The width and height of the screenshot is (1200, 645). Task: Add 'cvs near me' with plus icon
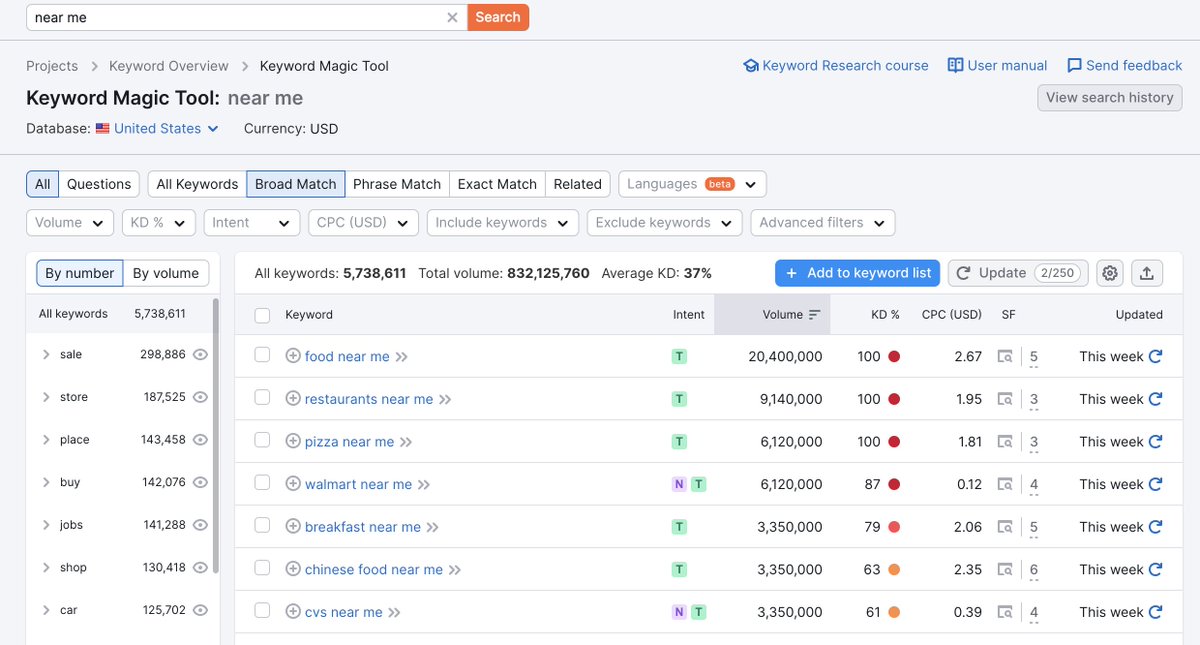pos(293,612)
